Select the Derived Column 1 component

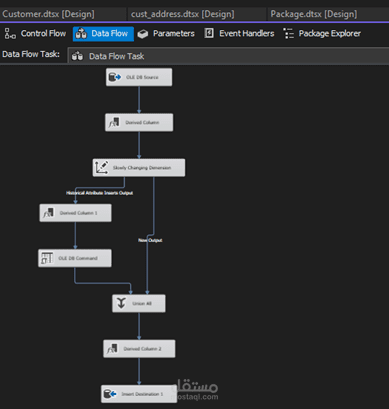75,213
